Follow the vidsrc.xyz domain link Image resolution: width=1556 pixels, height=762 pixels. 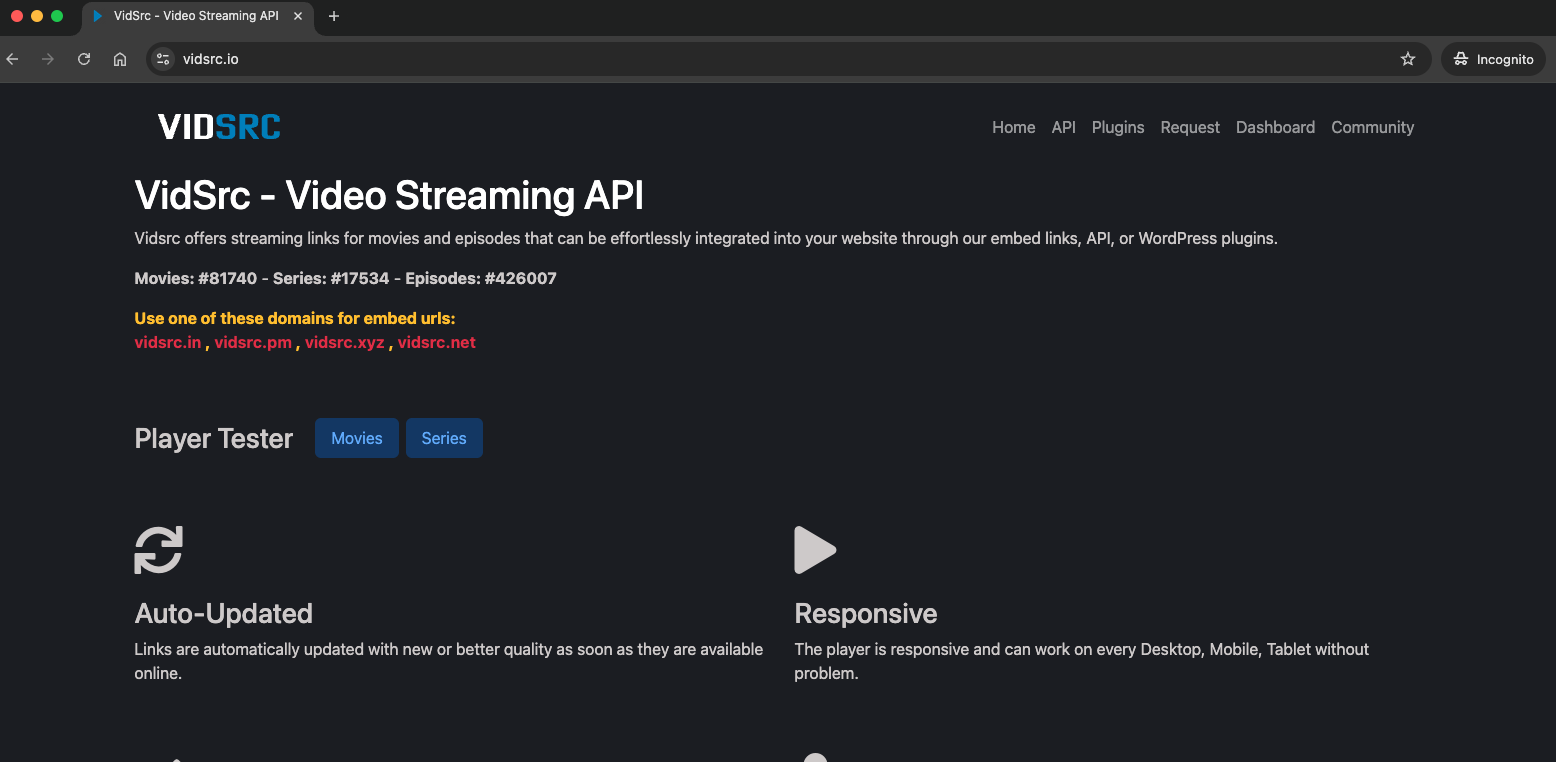click(345, 342)
